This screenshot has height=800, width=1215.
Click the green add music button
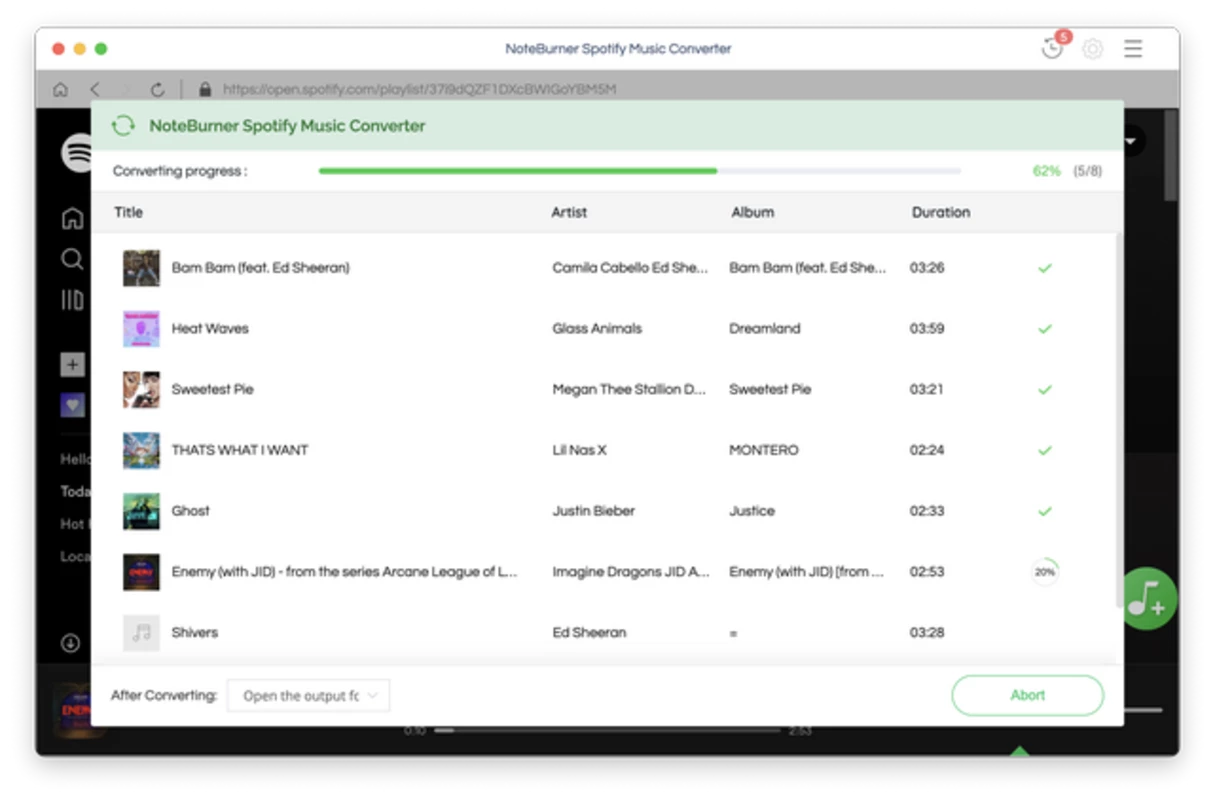pyautogui.click(x=1148, y=598)
